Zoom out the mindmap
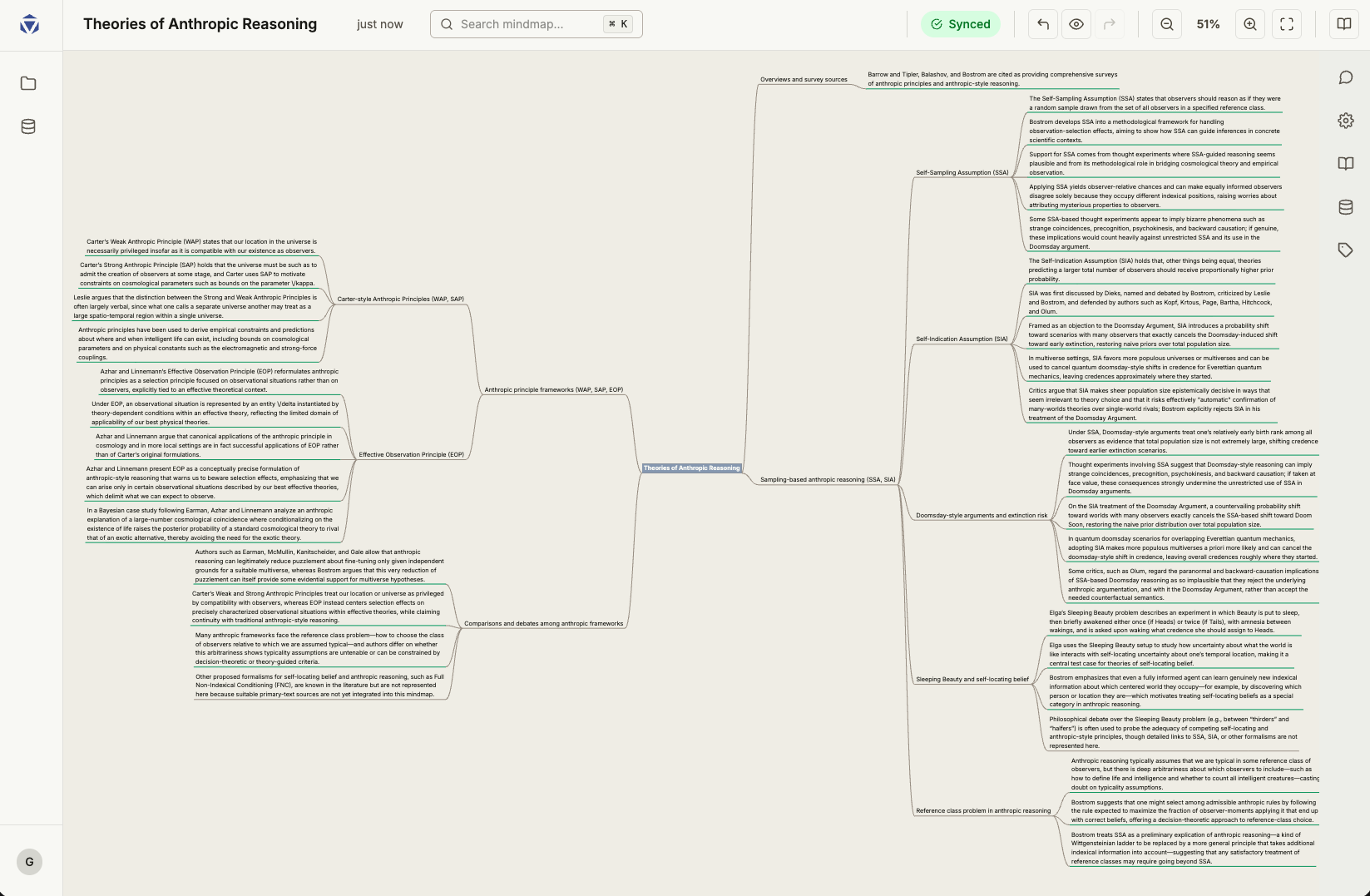 coord(1167,24)
